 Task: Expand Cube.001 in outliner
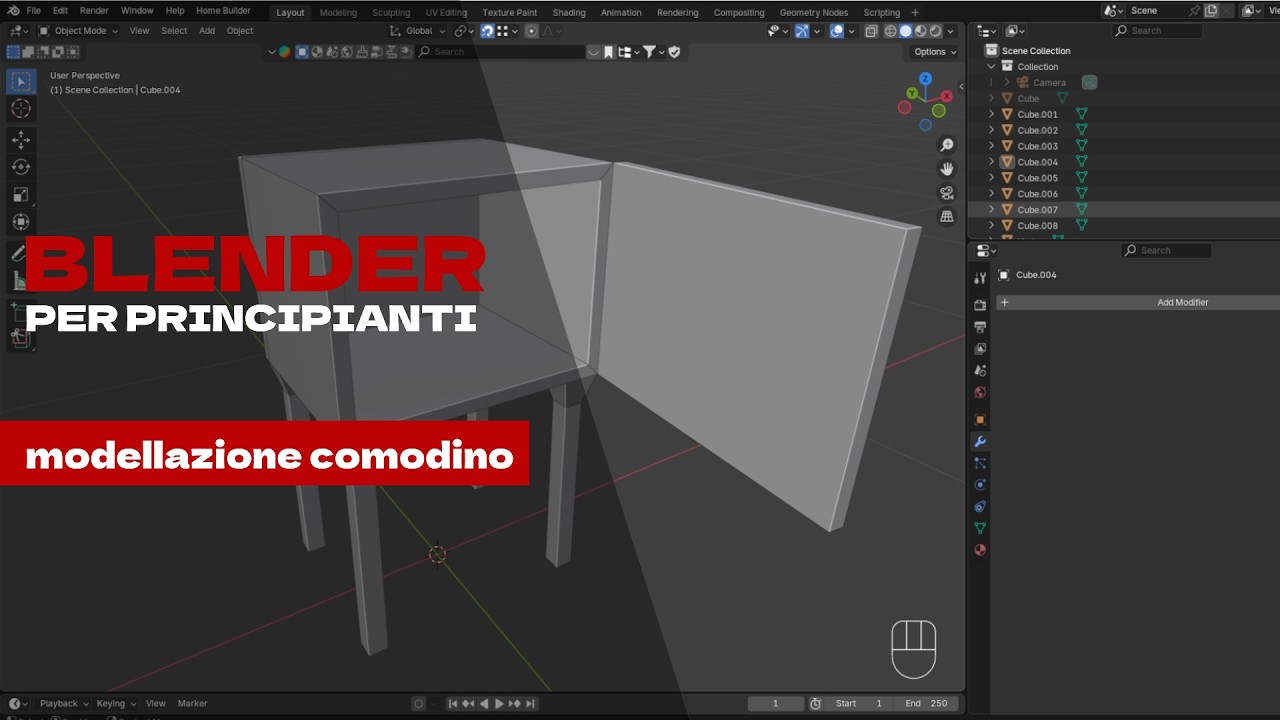[992, 114]
